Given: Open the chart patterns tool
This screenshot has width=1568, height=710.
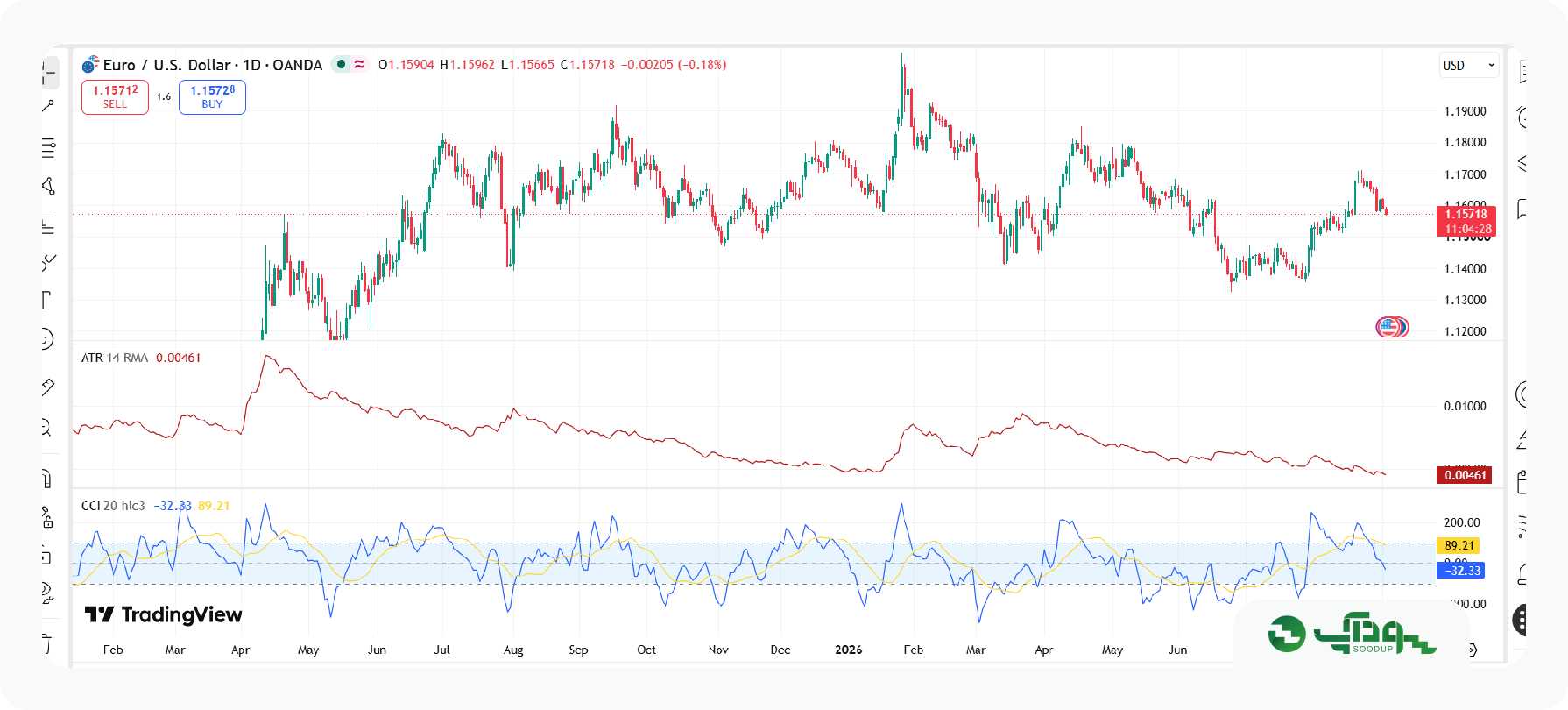Looking at the screenshot, I should (48, 186).
